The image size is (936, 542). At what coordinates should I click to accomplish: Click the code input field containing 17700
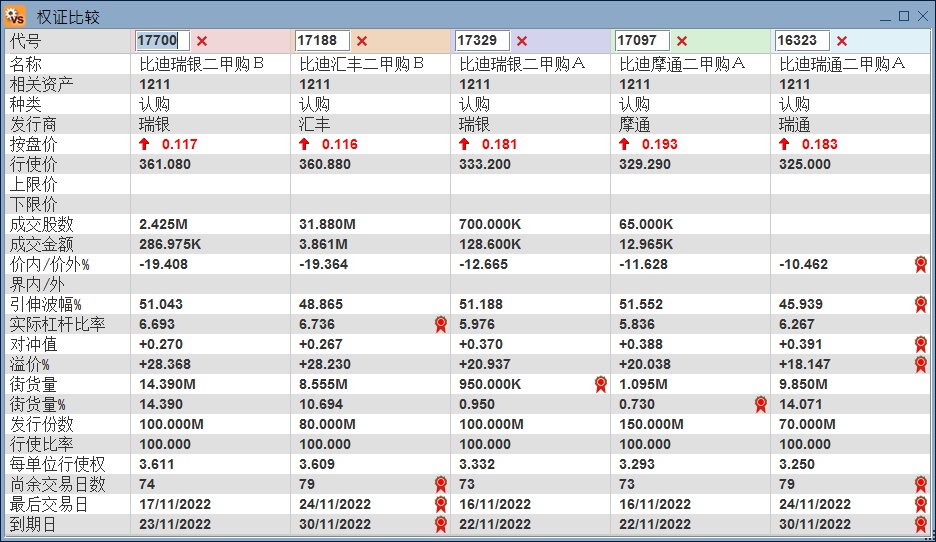pos(162,41)
